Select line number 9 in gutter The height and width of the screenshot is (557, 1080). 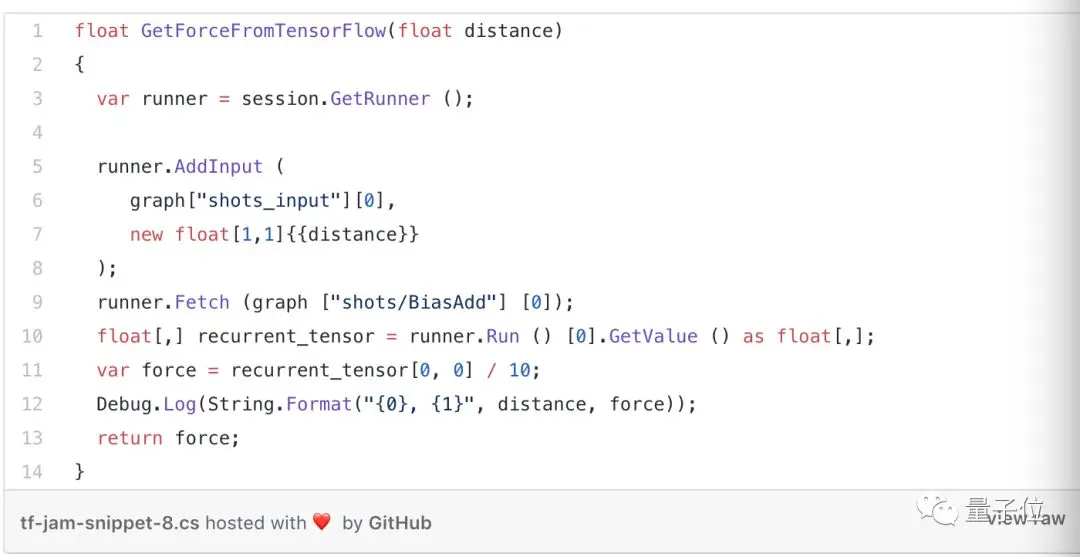tap(37, 302)
